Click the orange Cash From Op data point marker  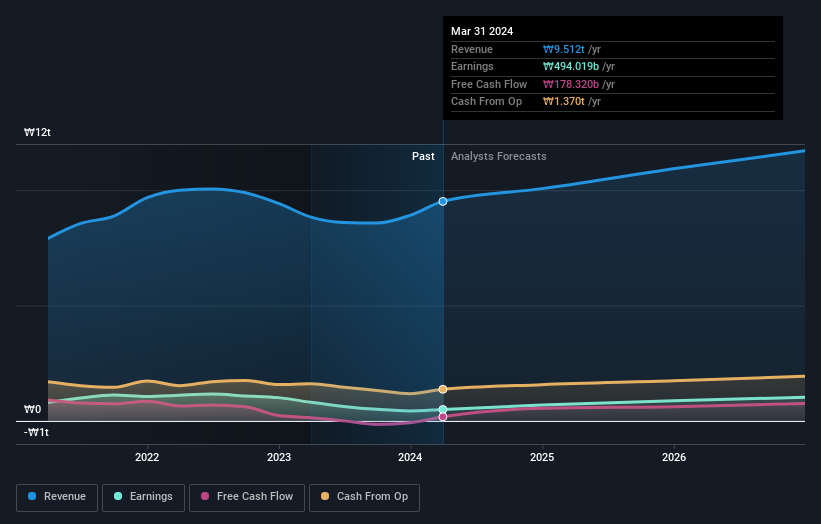[x=443, y=389]
